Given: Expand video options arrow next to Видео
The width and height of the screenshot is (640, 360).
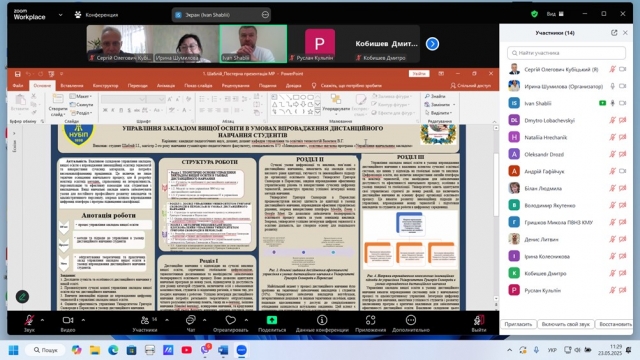Looking at the screenshot, I should [83, 320].
